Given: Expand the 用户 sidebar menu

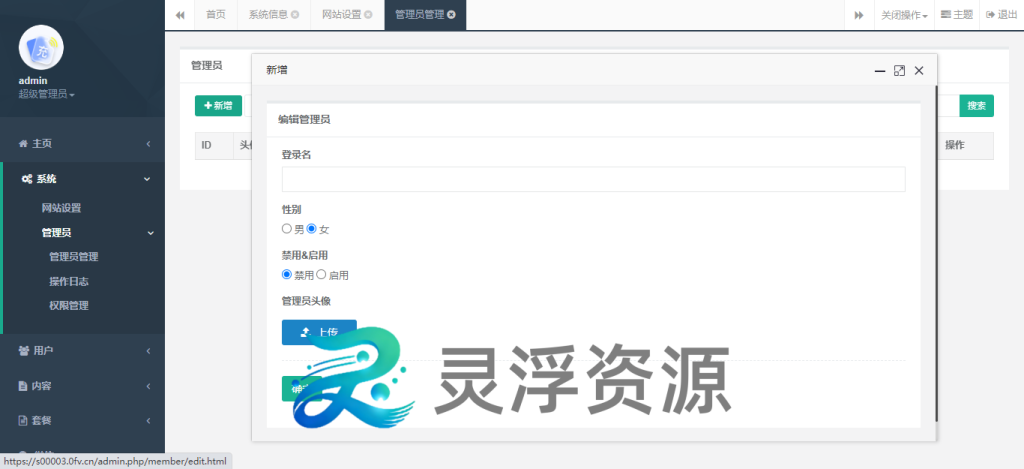Looking at the screenshot, I should click(x=82, y=351).
